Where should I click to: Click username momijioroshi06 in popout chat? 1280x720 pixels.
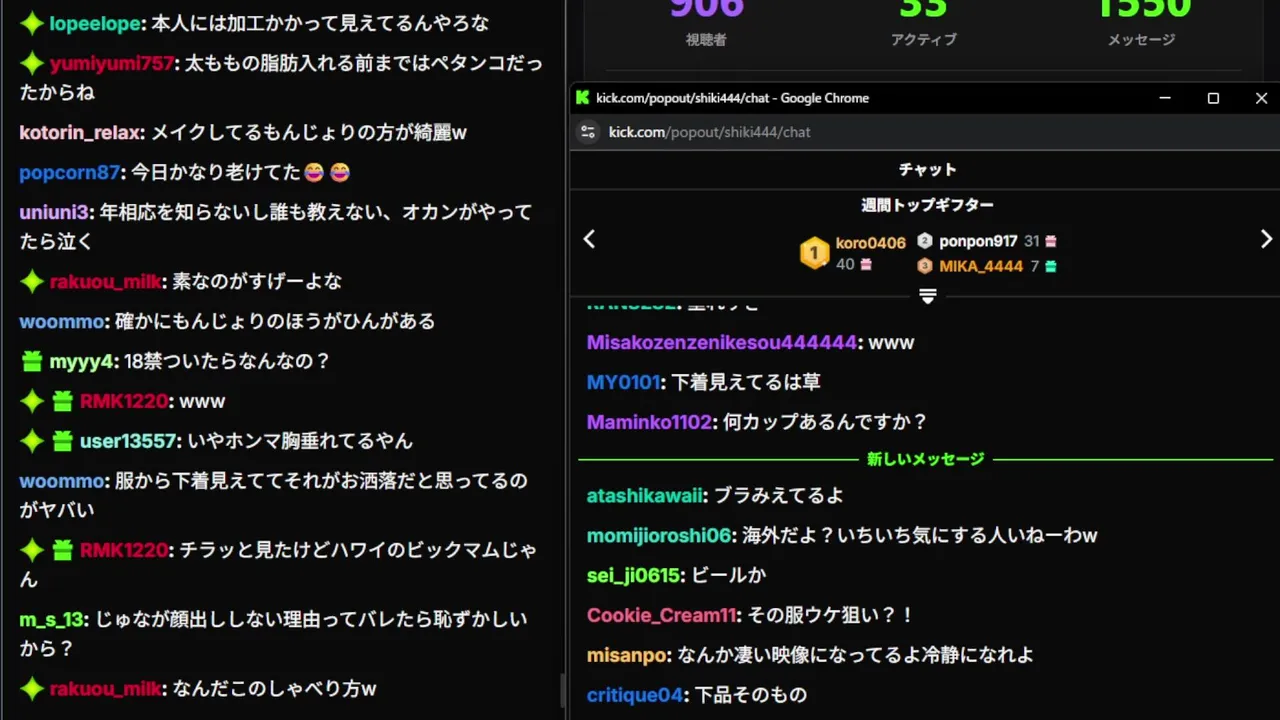pos(659,535)
